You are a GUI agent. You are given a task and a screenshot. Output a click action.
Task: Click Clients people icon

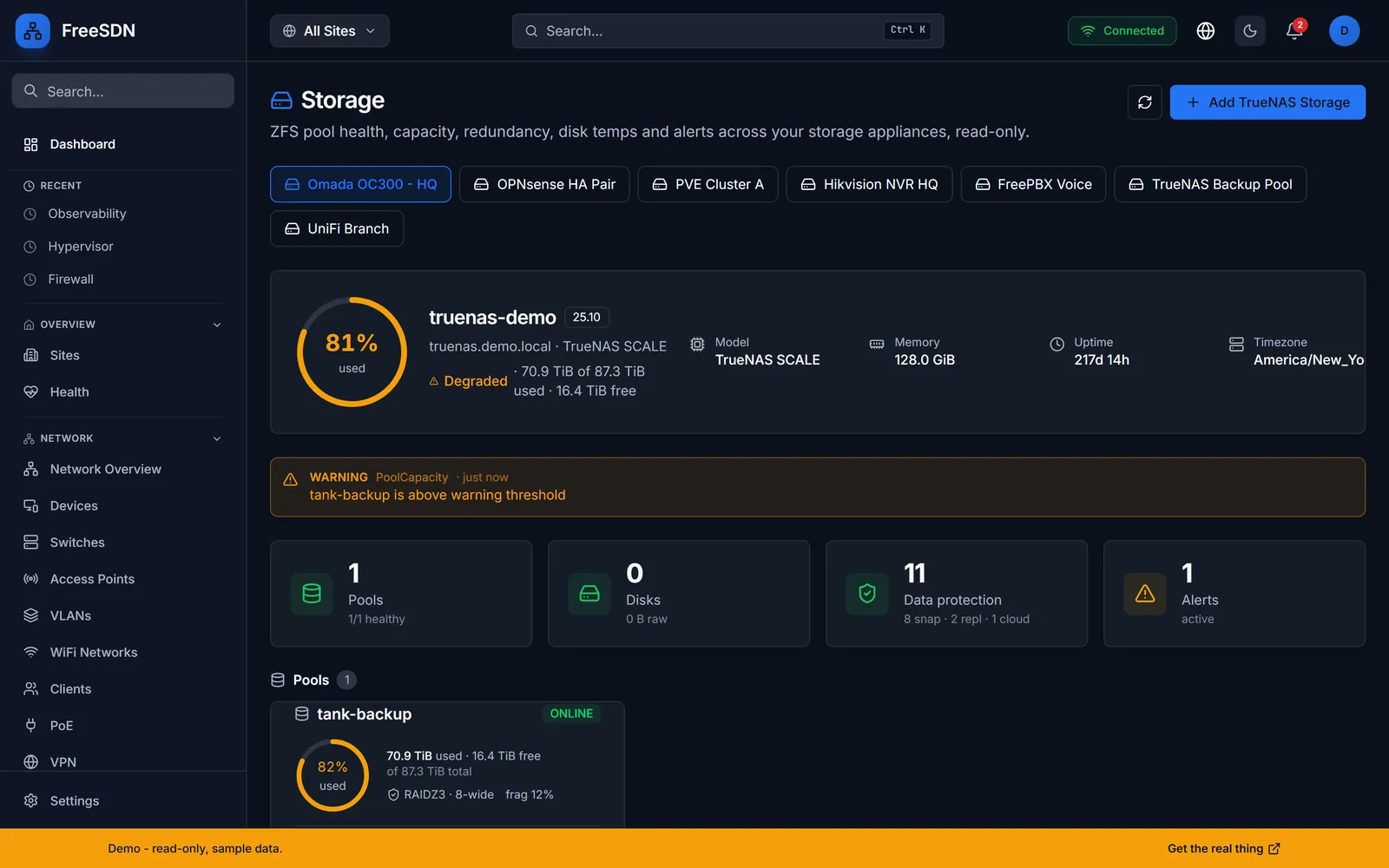(31, 689)
